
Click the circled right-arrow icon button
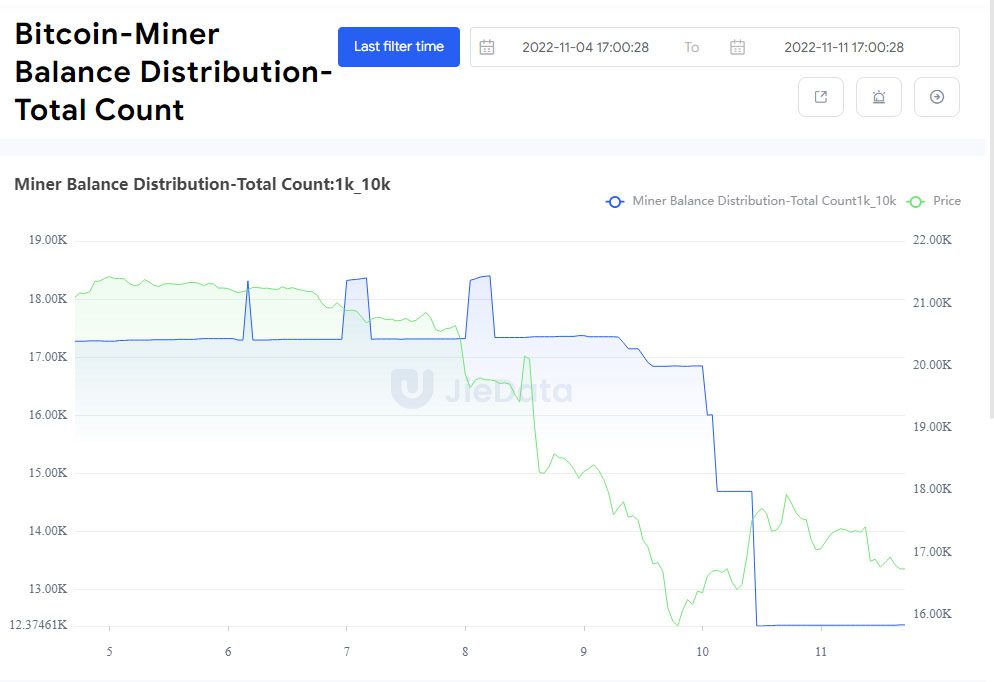tap(937, 97)
